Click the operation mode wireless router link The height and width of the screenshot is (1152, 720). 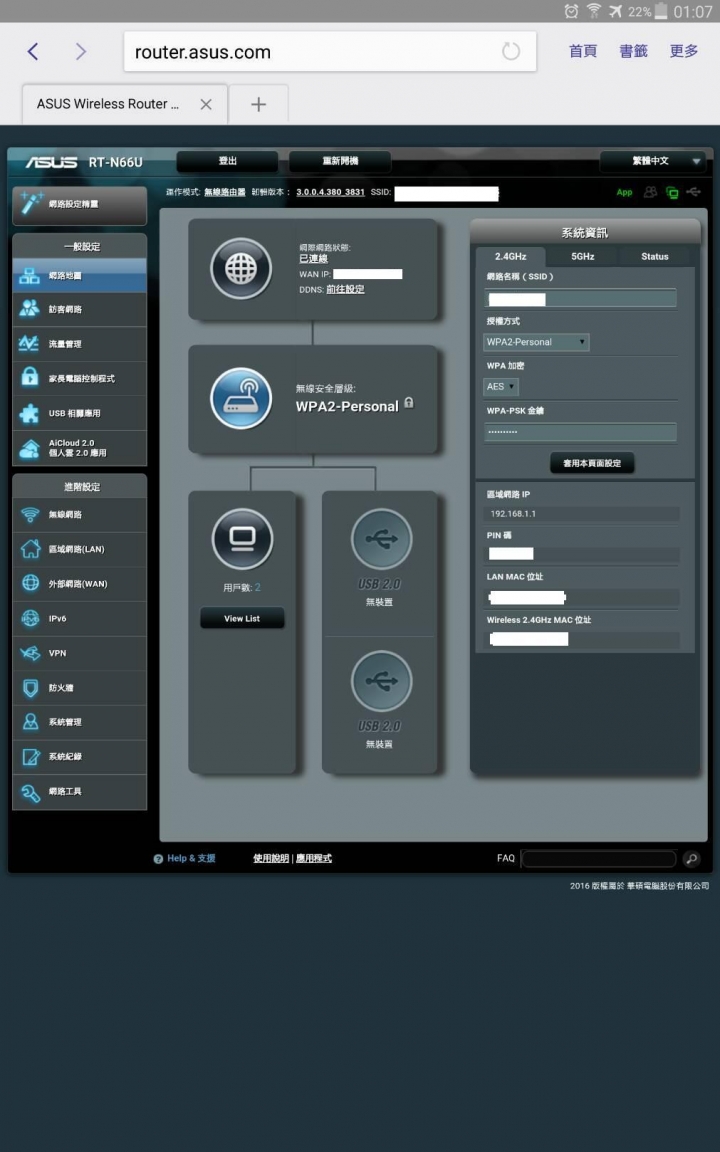point(225,192)
